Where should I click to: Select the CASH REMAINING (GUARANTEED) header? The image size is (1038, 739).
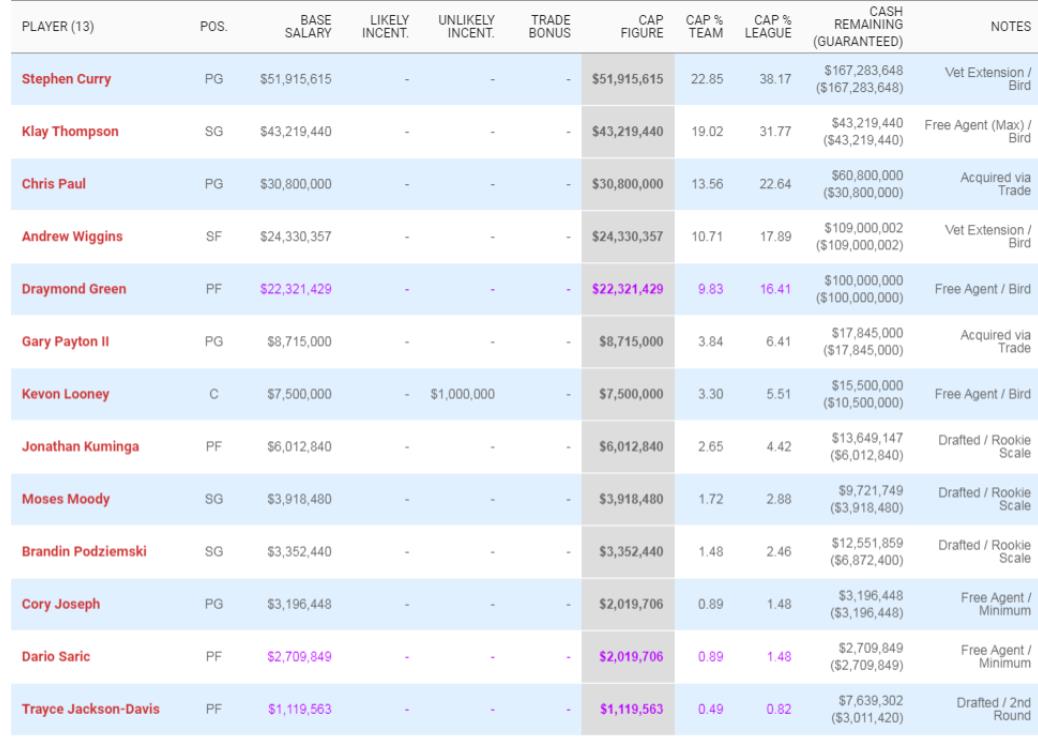[858, 26]
